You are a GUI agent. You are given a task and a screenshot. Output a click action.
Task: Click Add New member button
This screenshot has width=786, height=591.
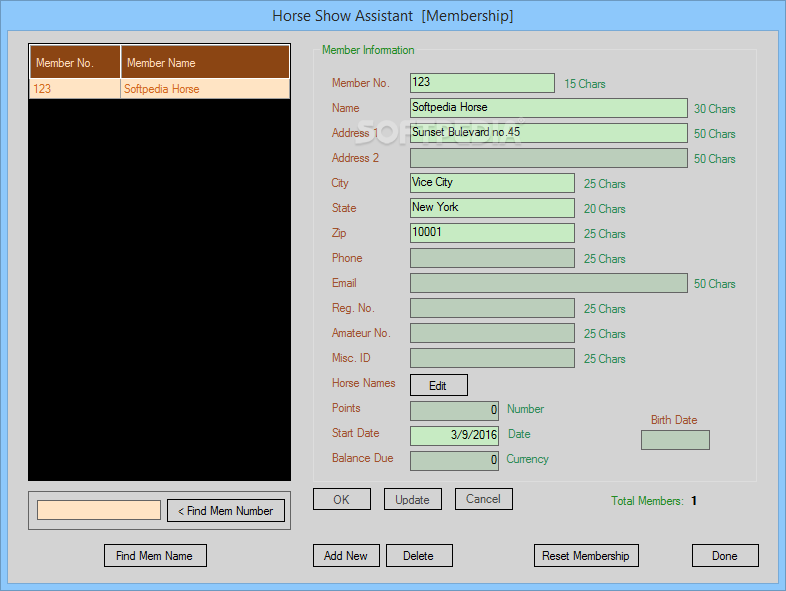(x=346, y=555)
